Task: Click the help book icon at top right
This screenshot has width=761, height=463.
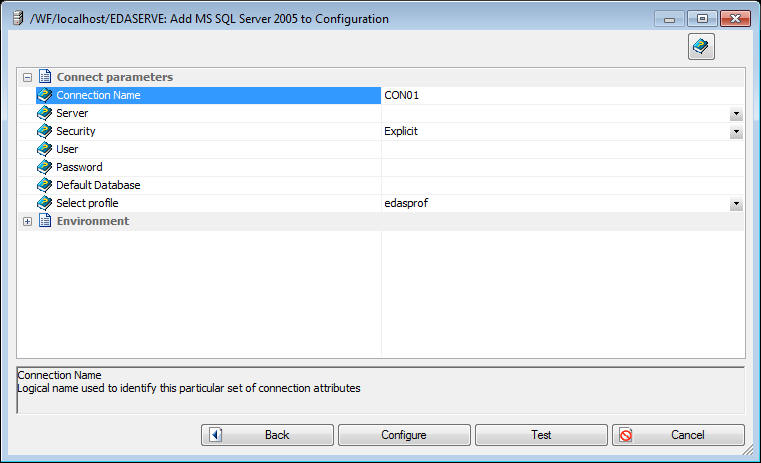Action: (701, 47)
